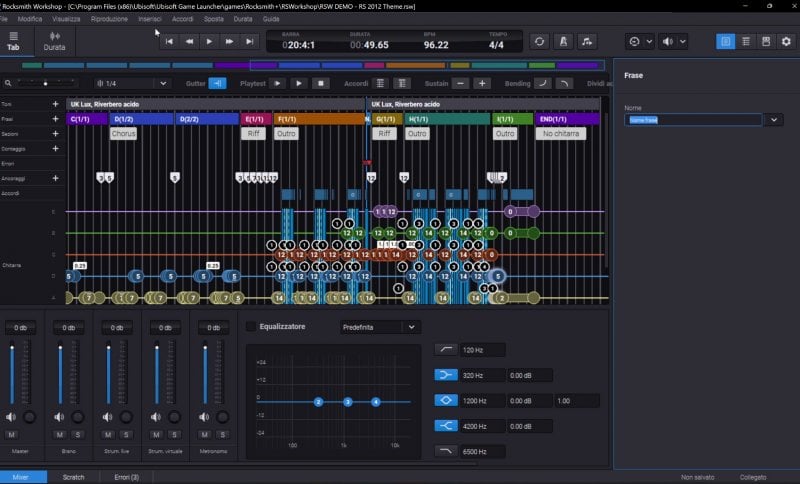
Task: Click the Master channel speaker icon
Action: tap(11, 417)
